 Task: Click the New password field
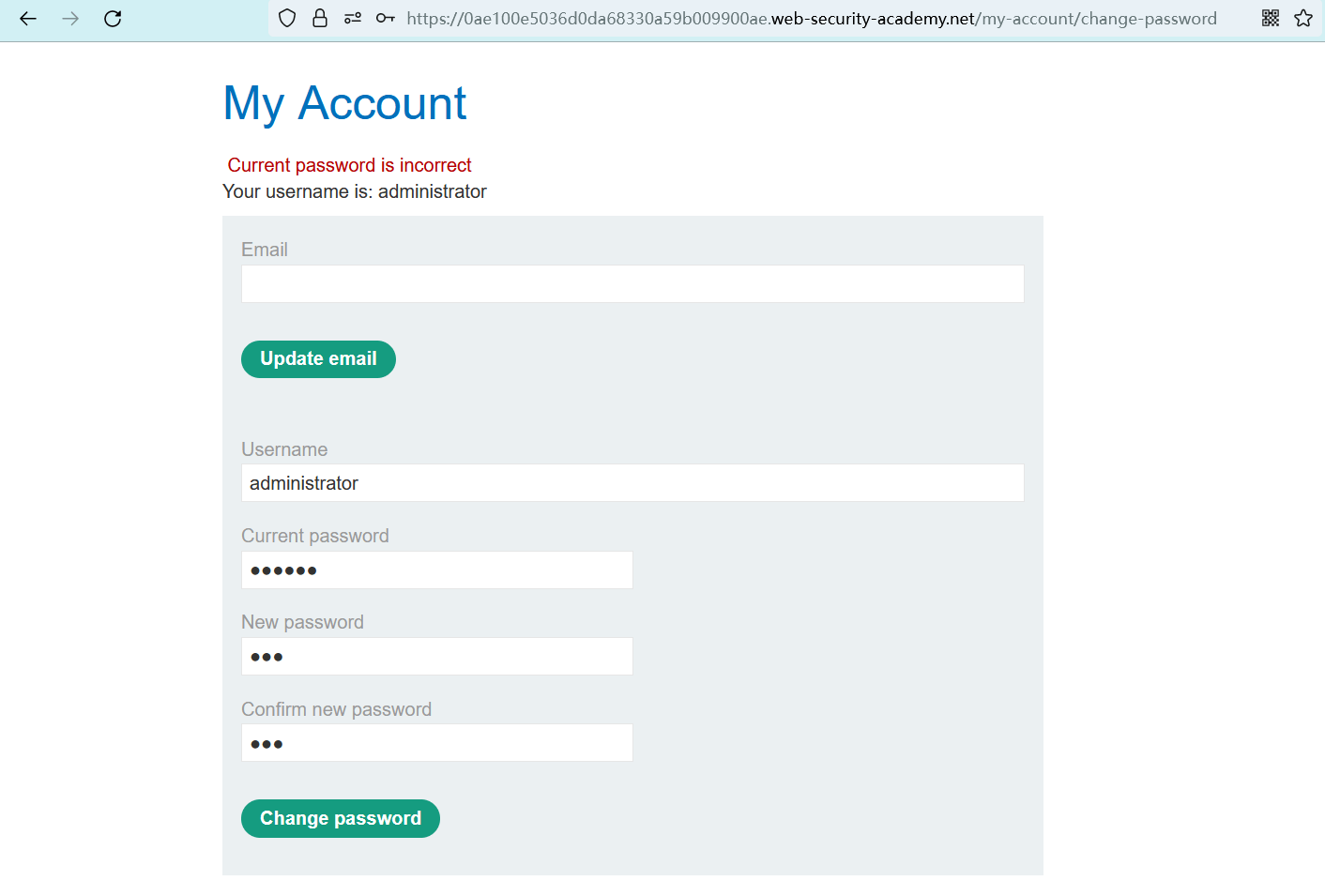[x=437, y=657]
